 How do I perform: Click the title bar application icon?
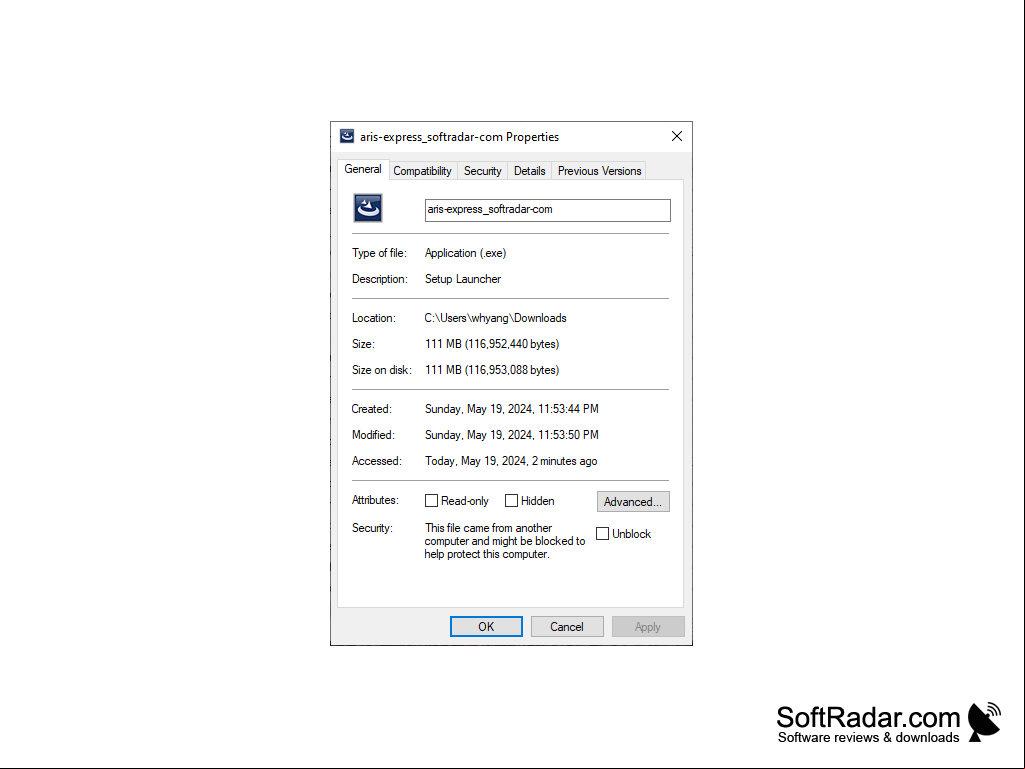coord(347,136)
